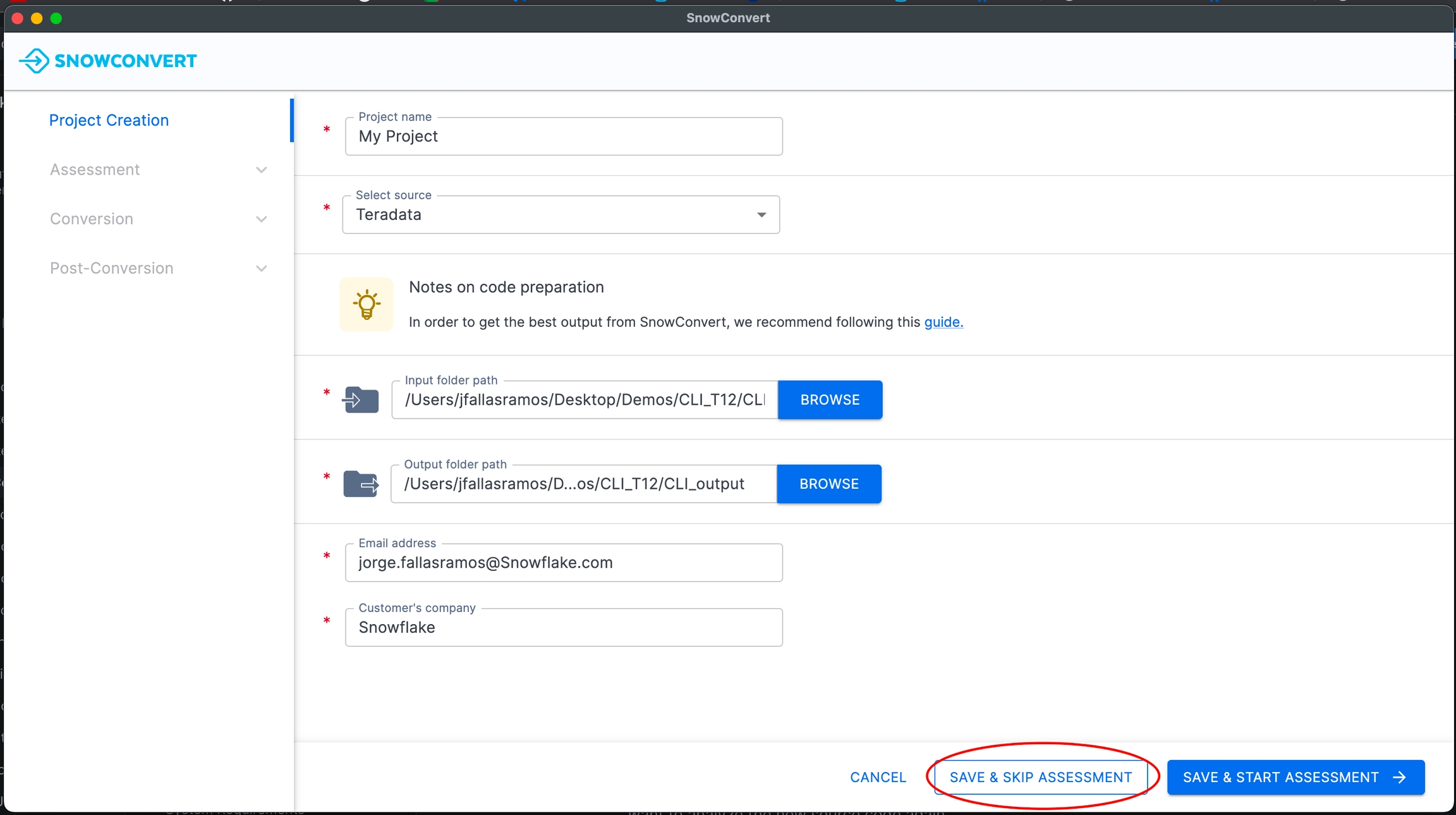Browse for the output folder path
The width and height of the screenshot is (1456, 815).
pyautogui.click(x=828, y=484)
